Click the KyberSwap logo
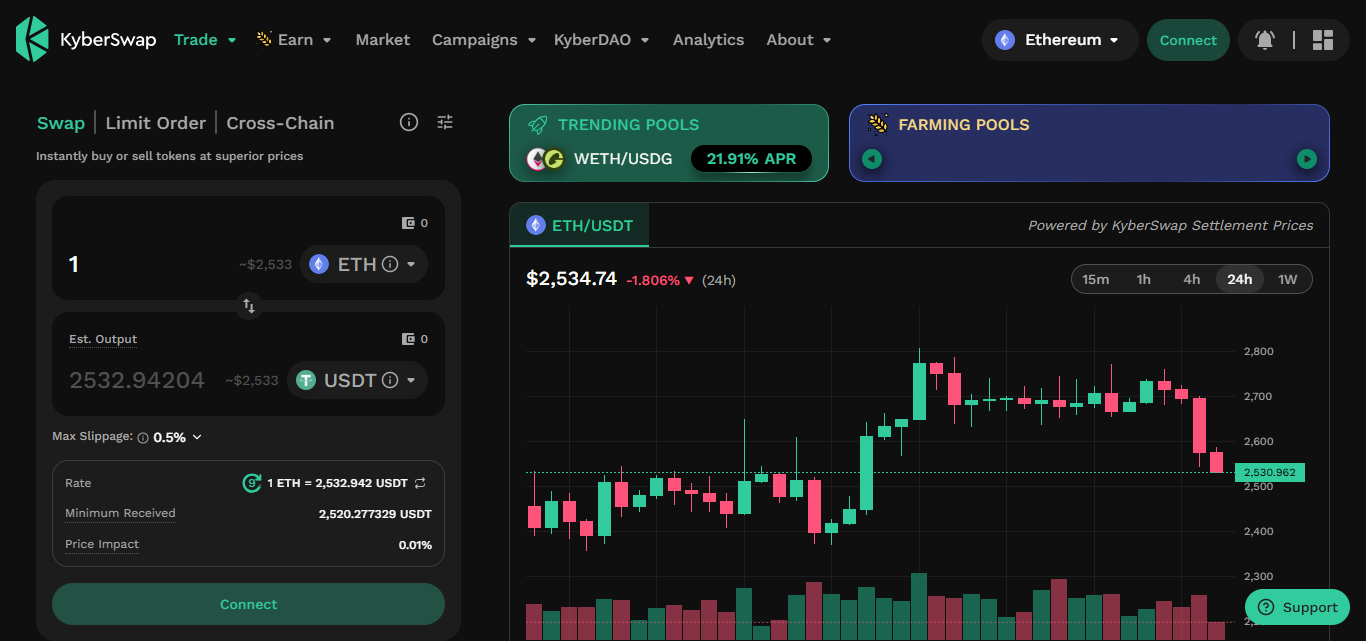1366x641 pixels. point(86,40)
